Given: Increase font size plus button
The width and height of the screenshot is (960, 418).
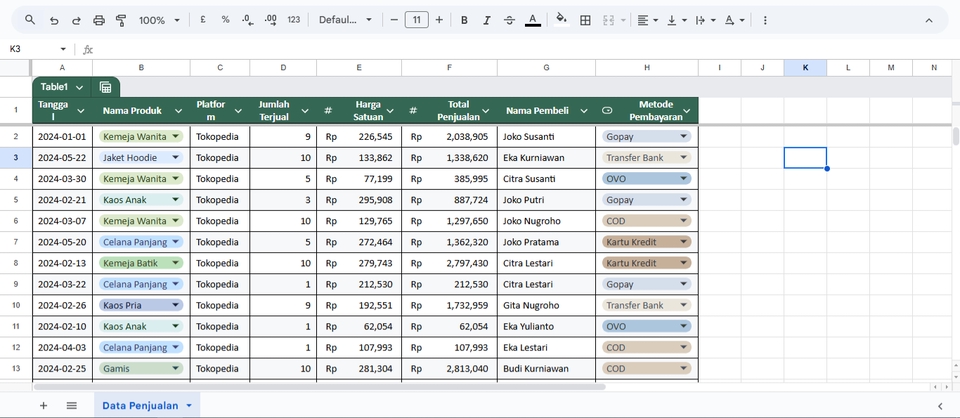Looking at the screenshot, I should coord(439,20).
